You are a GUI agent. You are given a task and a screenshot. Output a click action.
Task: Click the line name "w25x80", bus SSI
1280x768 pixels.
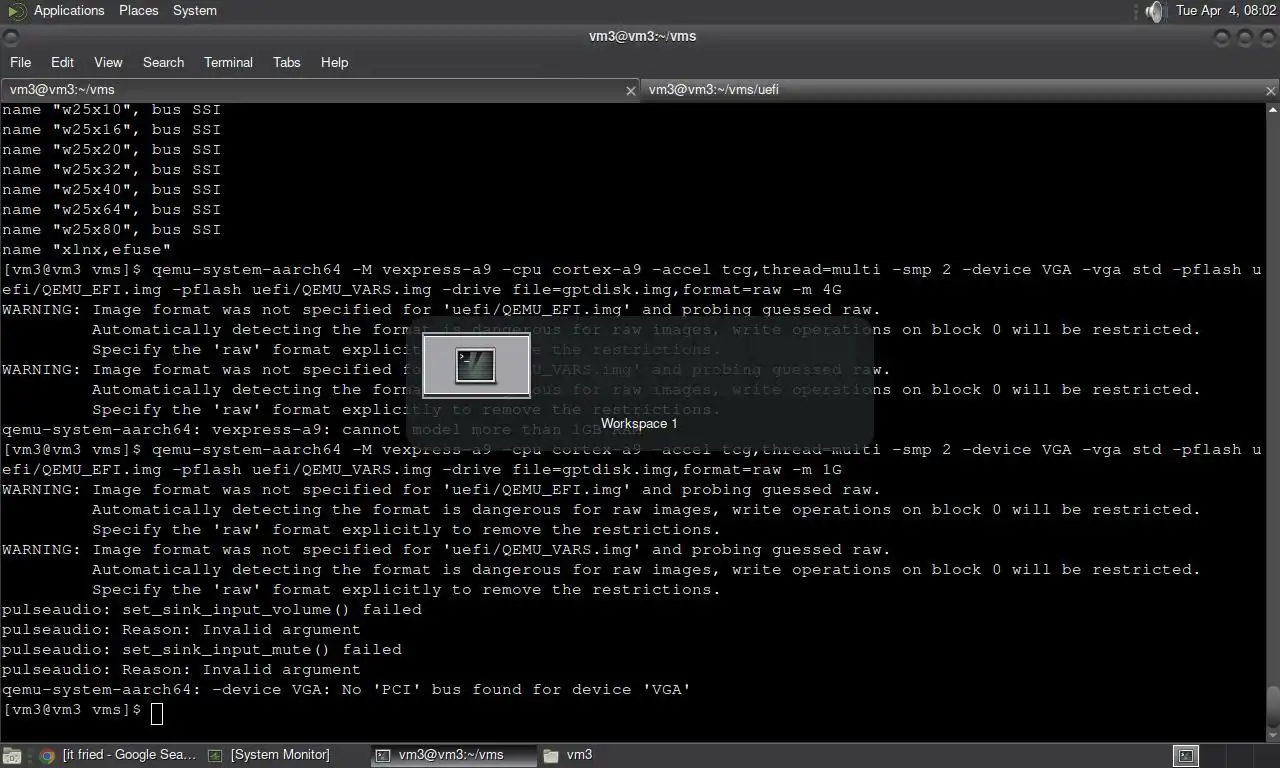111,230
